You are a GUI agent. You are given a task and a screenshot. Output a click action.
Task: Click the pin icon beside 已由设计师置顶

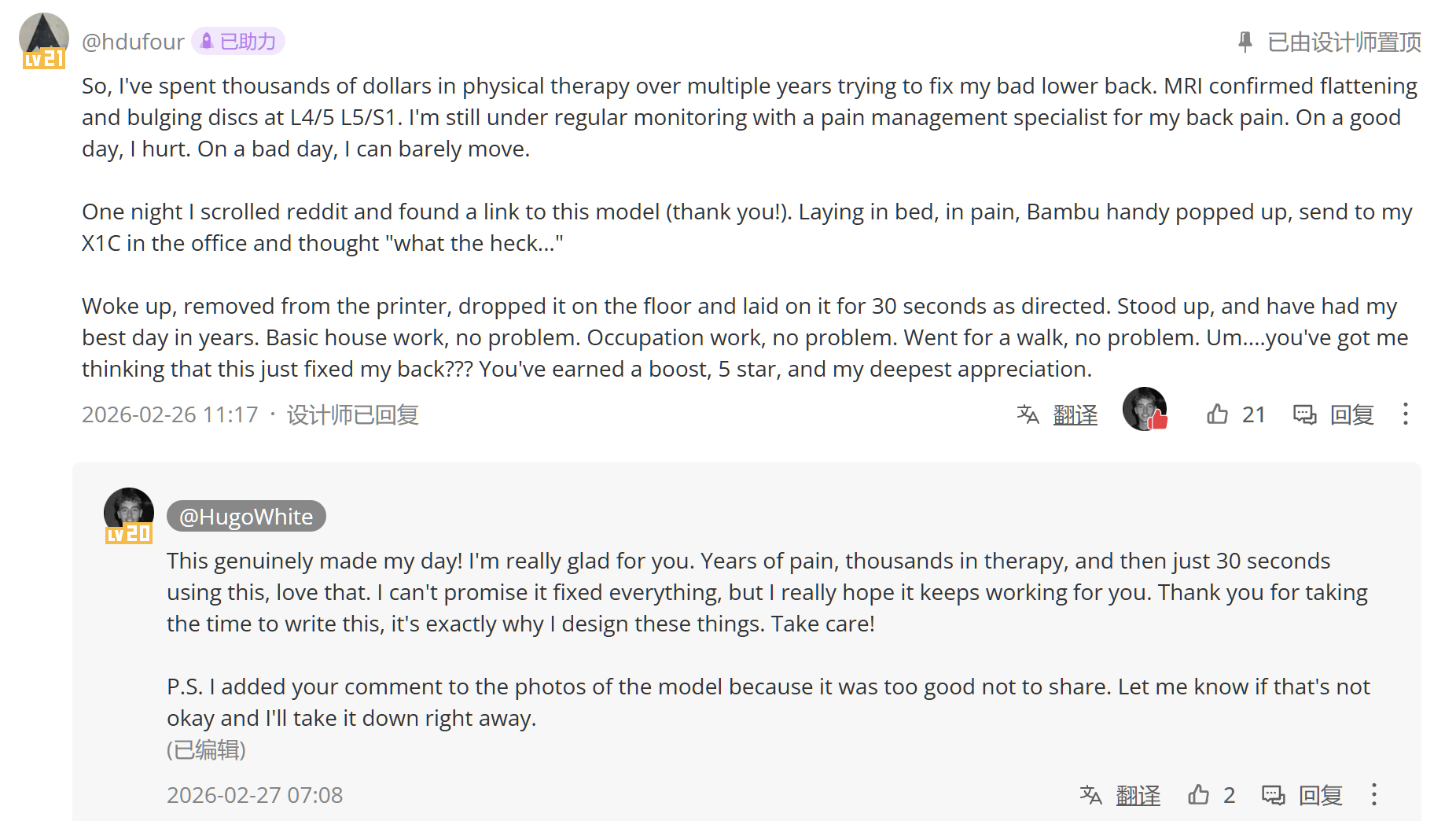[1245, 42]
